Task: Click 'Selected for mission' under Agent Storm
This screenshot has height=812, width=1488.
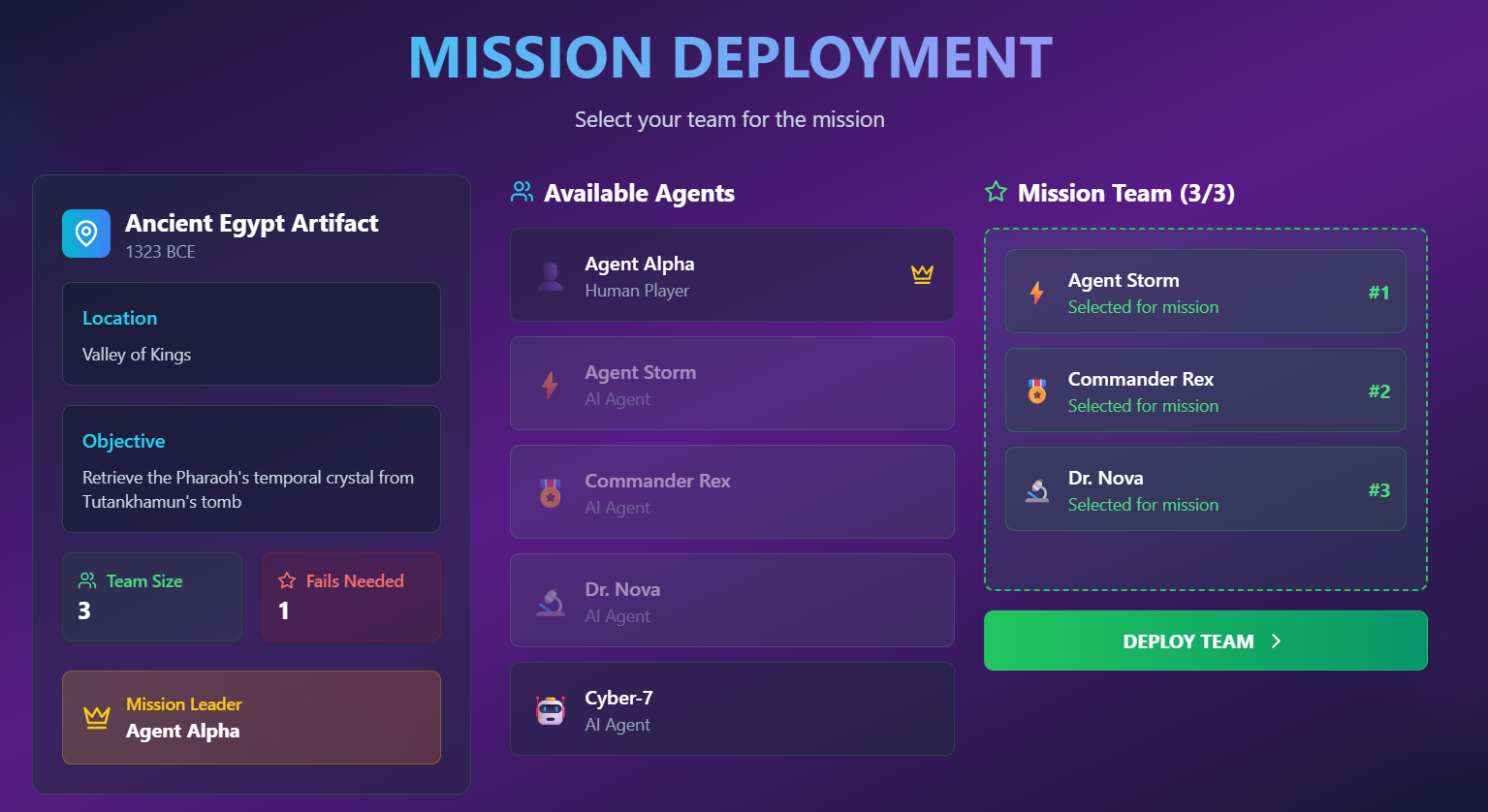Action: [1143, 307]
